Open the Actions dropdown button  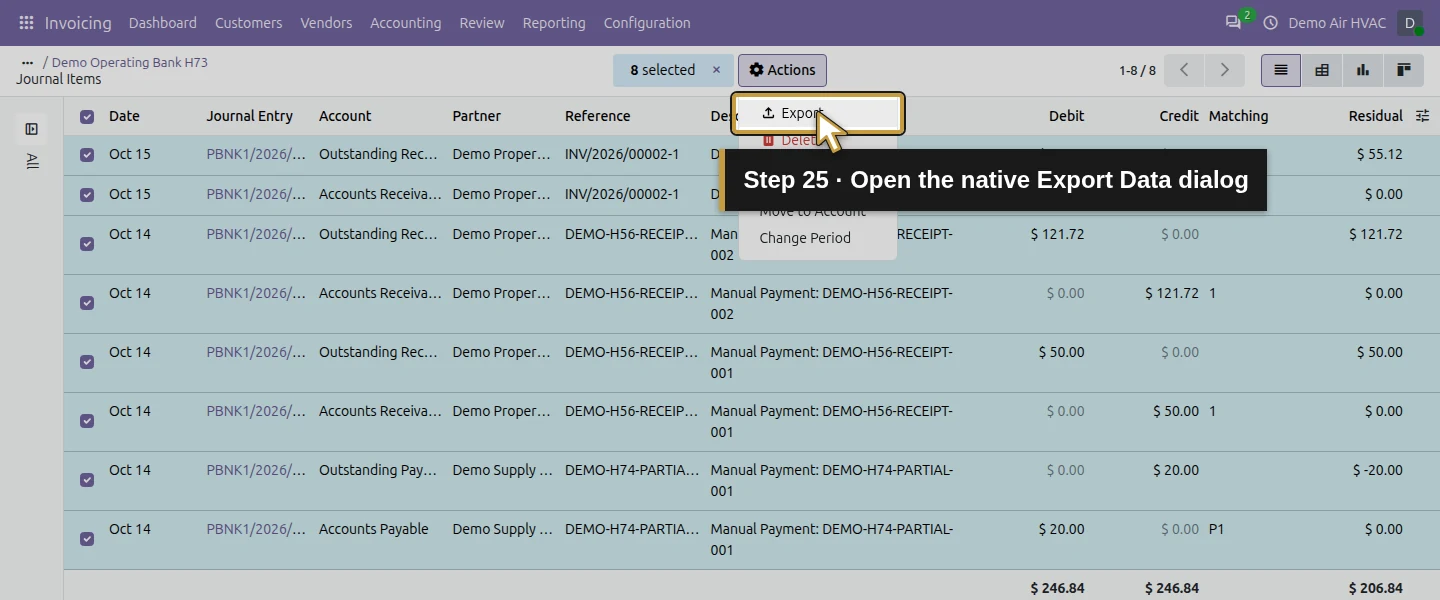coord(782,70)
